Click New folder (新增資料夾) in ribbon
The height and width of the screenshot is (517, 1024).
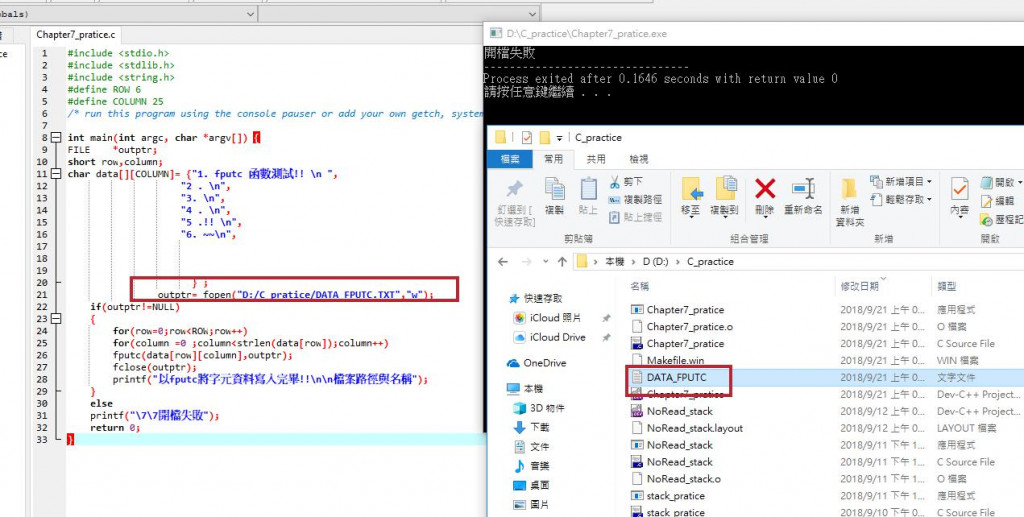pyautogui.click(x=850, y=202)
